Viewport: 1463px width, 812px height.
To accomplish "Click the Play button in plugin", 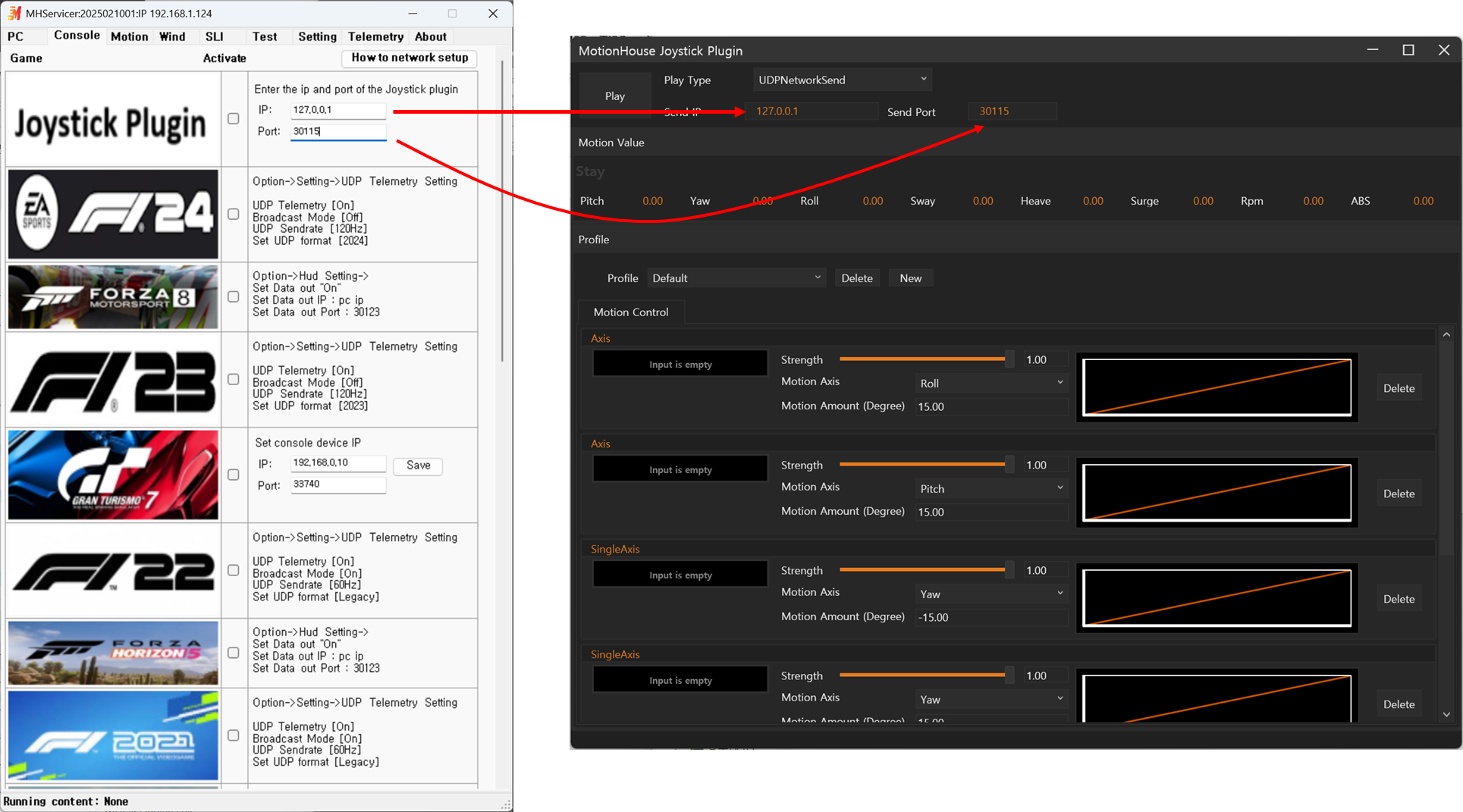I will (x=615, y=96).
